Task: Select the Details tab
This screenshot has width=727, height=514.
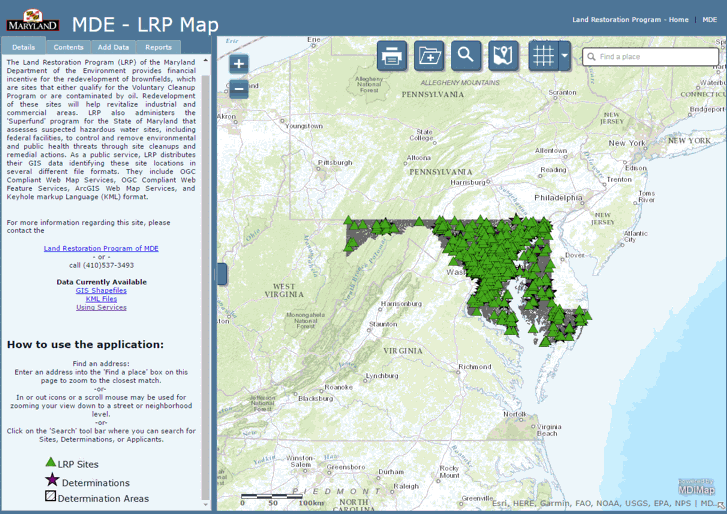Action: [x=24, y=47]
